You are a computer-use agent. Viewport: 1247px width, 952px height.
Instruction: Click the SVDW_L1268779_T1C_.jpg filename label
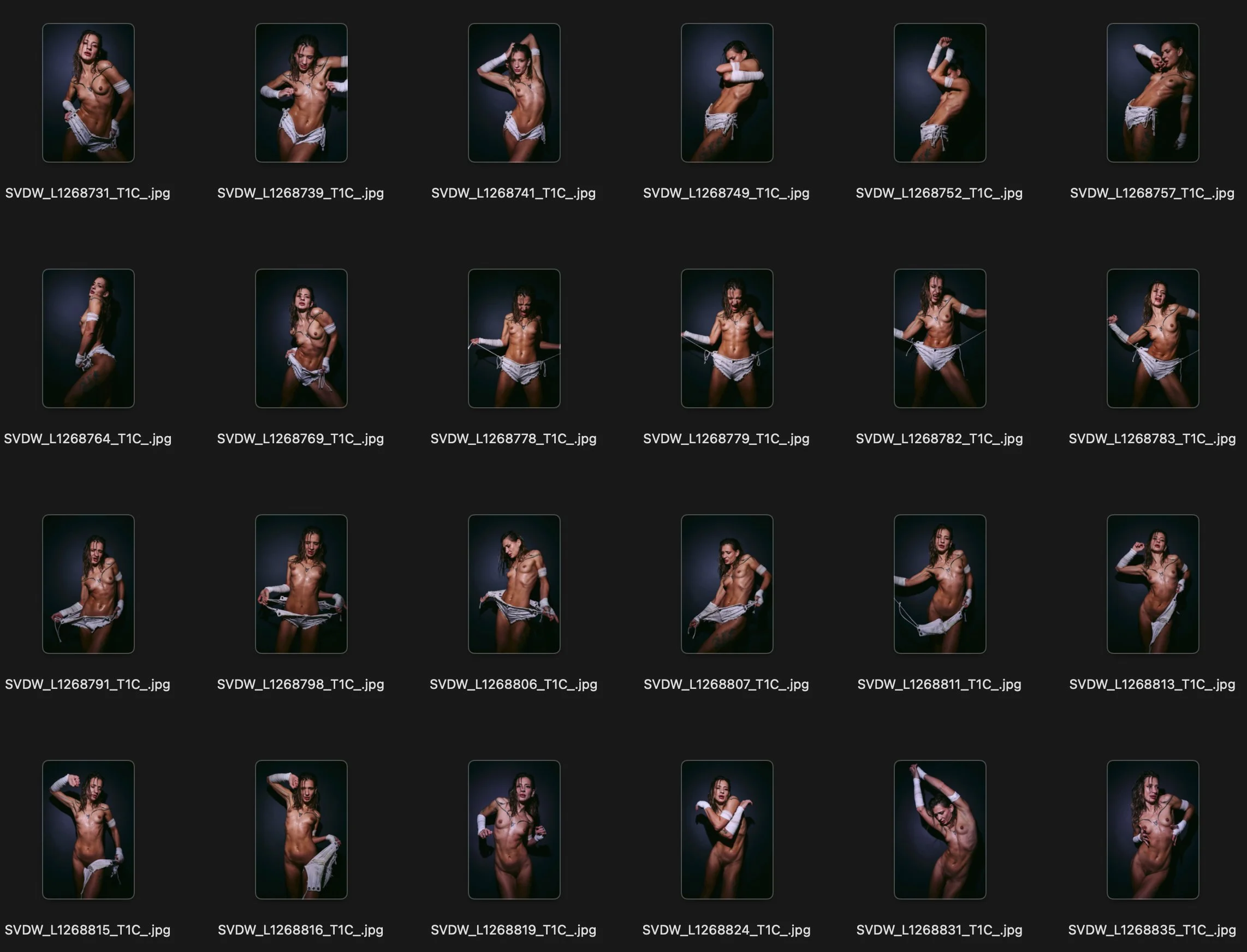(x=726, y=438)
